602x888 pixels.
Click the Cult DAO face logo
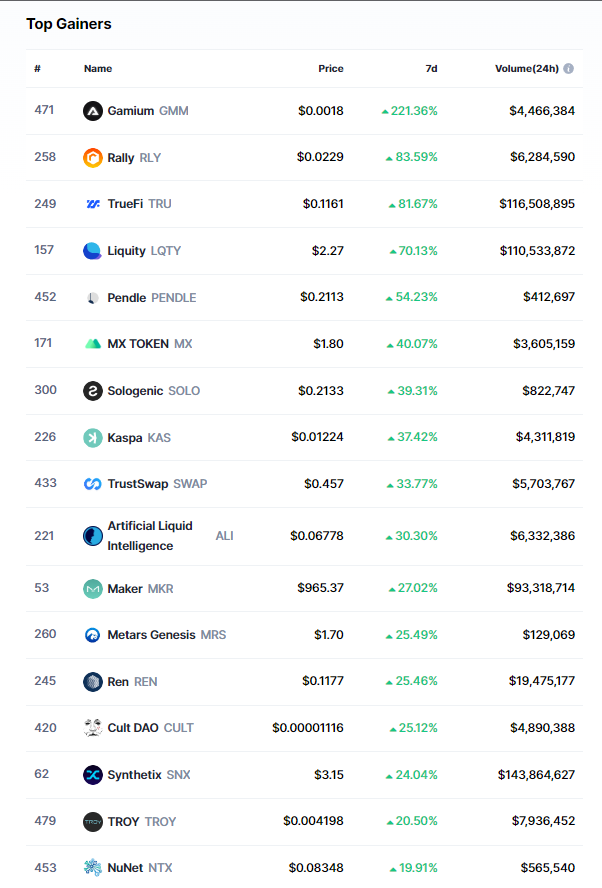point(93,728)
